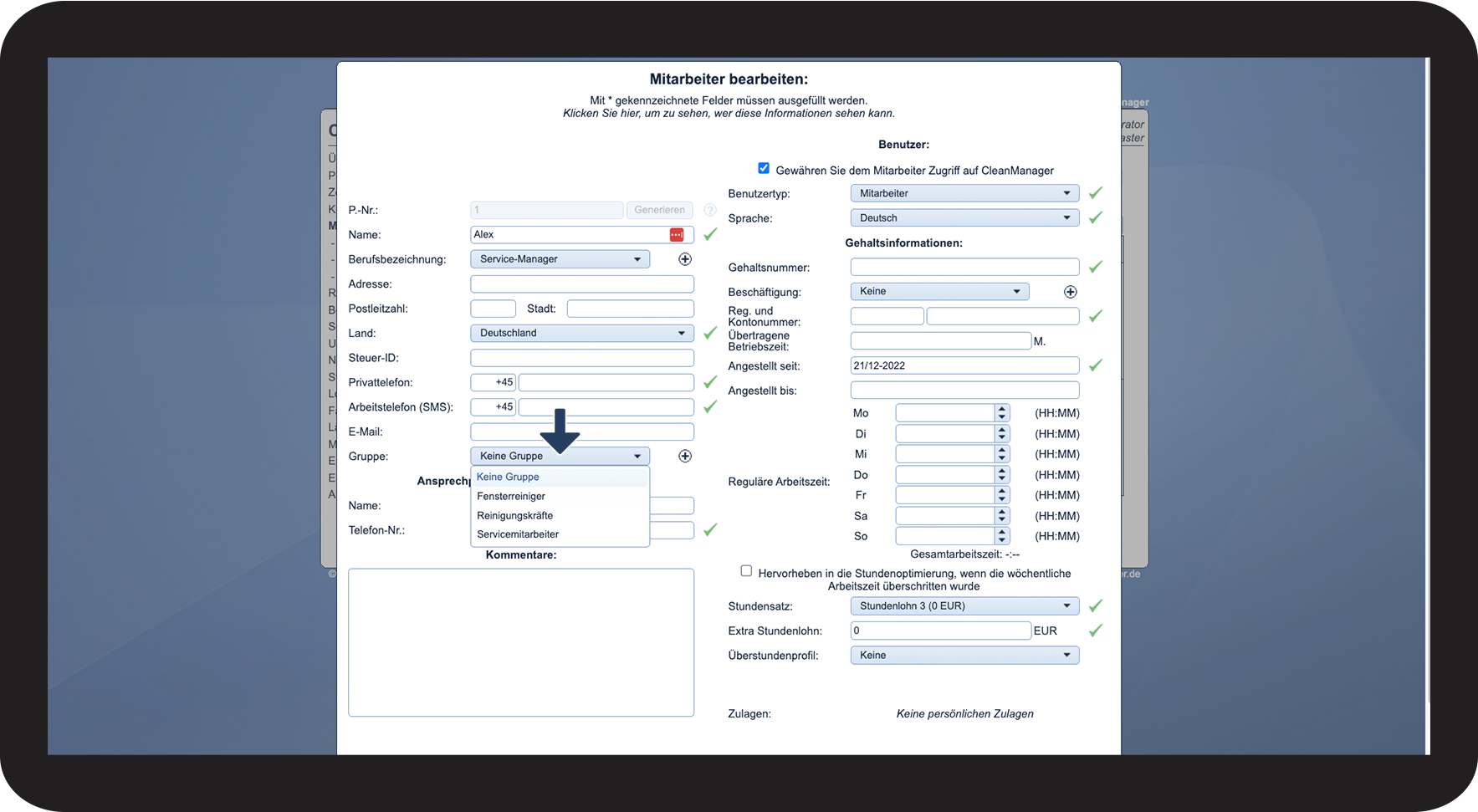Click the Privattelefon number field

(606, 382)
